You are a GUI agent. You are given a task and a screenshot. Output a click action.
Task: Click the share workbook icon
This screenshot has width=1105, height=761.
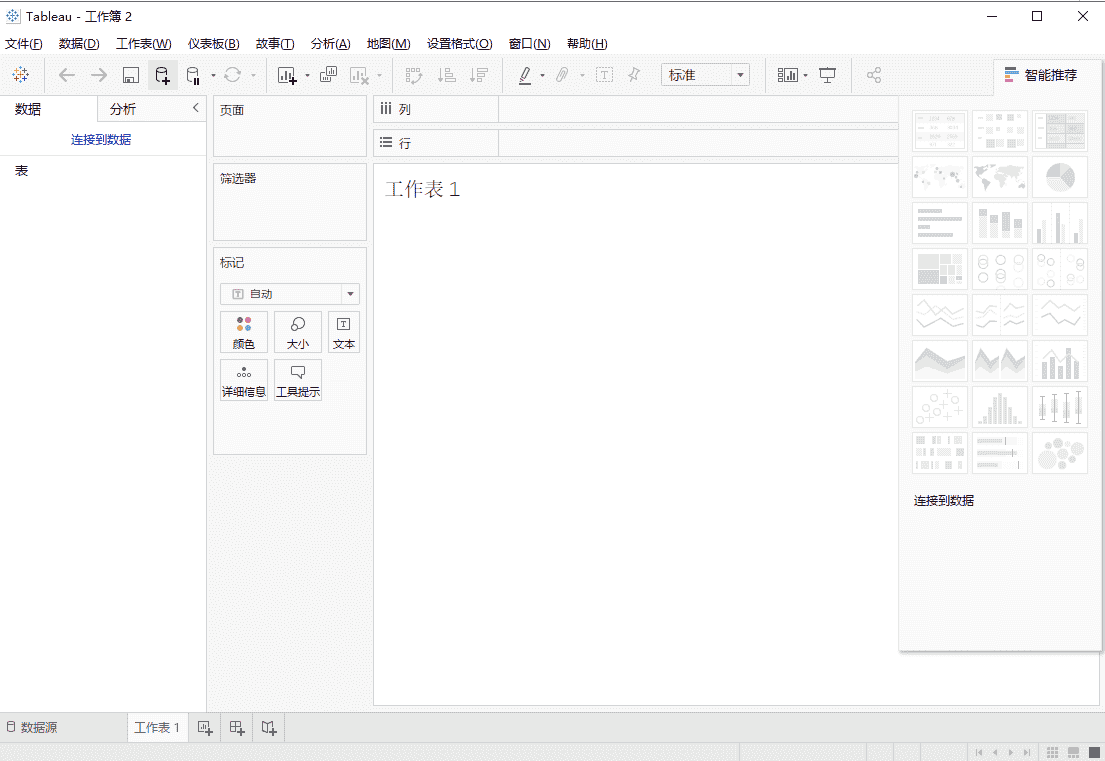(x=874, y=75)
